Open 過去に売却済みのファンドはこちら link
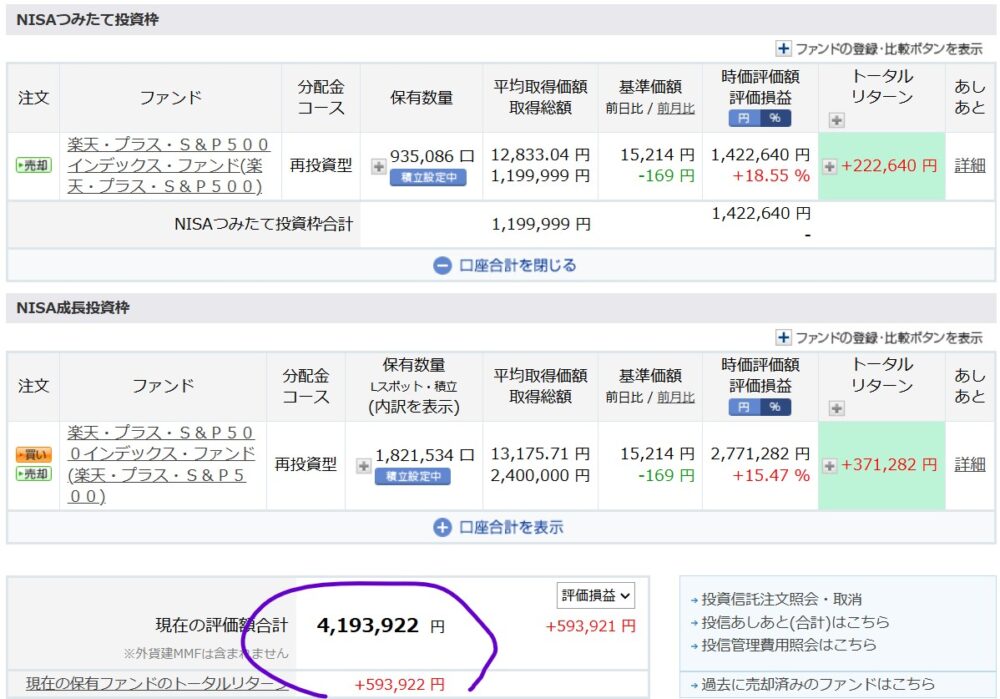The image size is (1000, 699). (818, 684)
